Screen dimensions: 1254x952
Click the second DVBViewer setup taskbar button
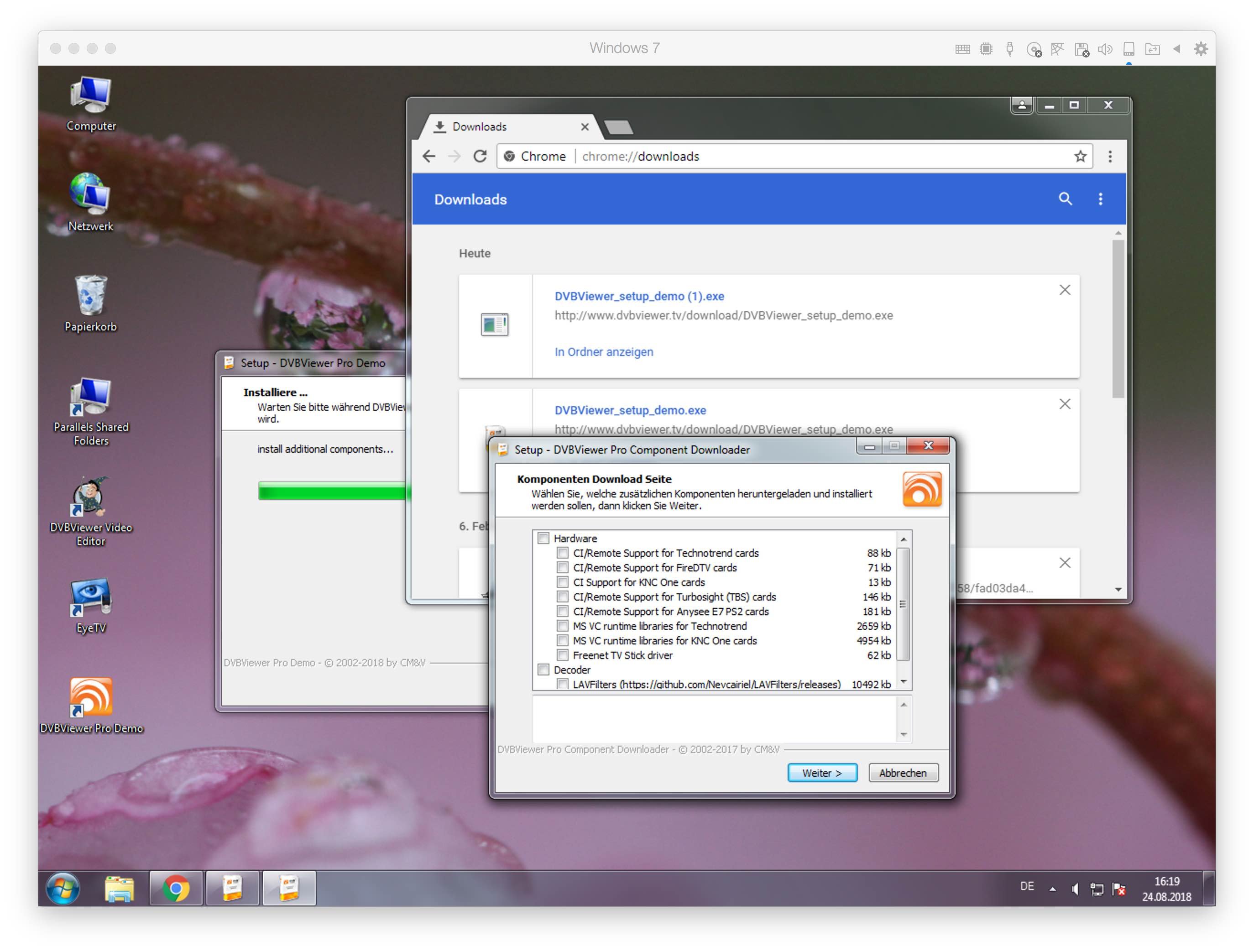[x=289, y=888]
